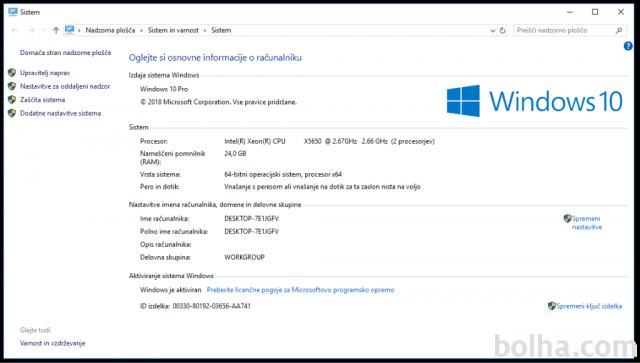Click the 24,0 GB RAM value
This screenshot has width=640, height=363.
pyautogui.click(x=235, y=154)
